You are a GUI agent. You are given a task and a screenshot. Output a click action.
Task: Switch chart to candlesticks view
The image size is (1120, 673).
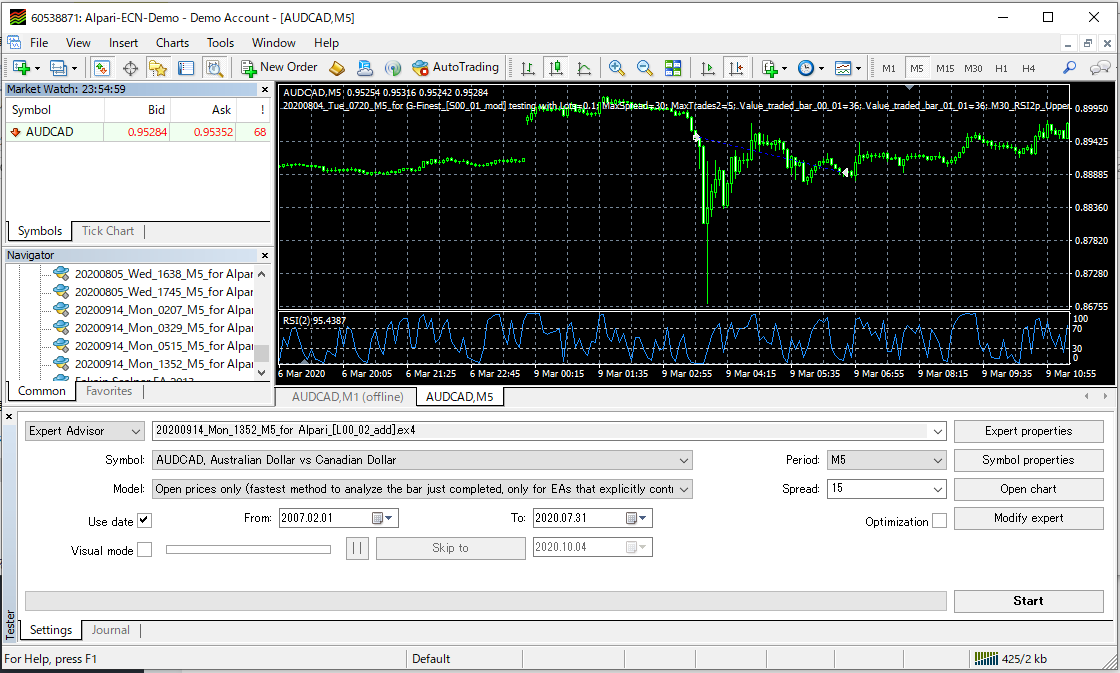(x=556, y=68)
